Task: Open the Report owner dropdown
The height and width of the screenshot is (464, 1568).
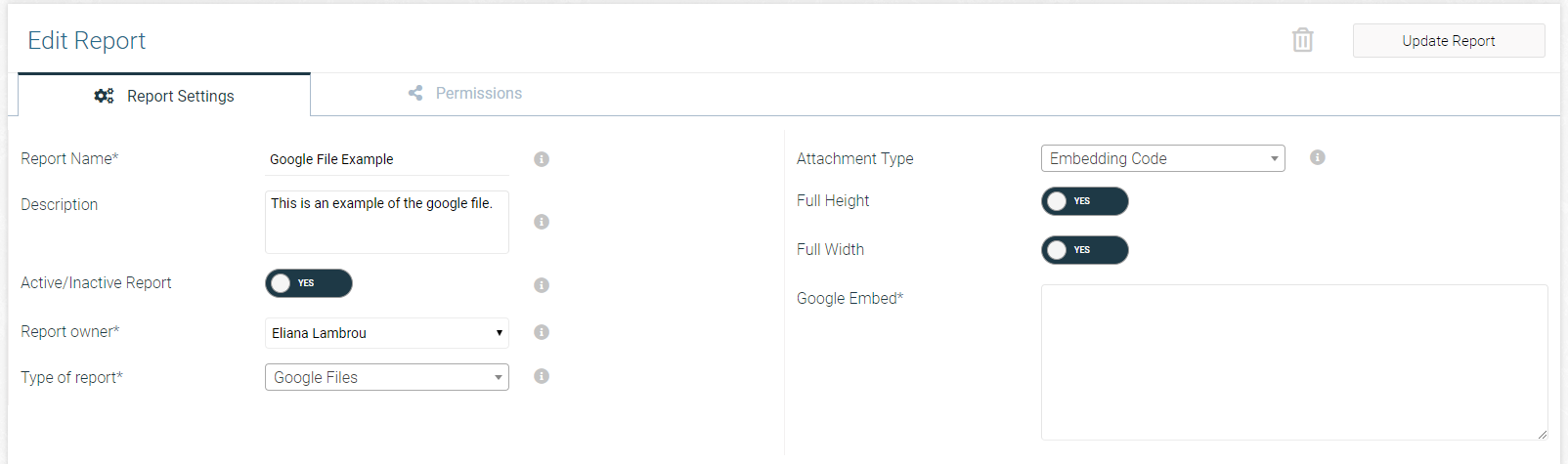Action: pos(387,333)
